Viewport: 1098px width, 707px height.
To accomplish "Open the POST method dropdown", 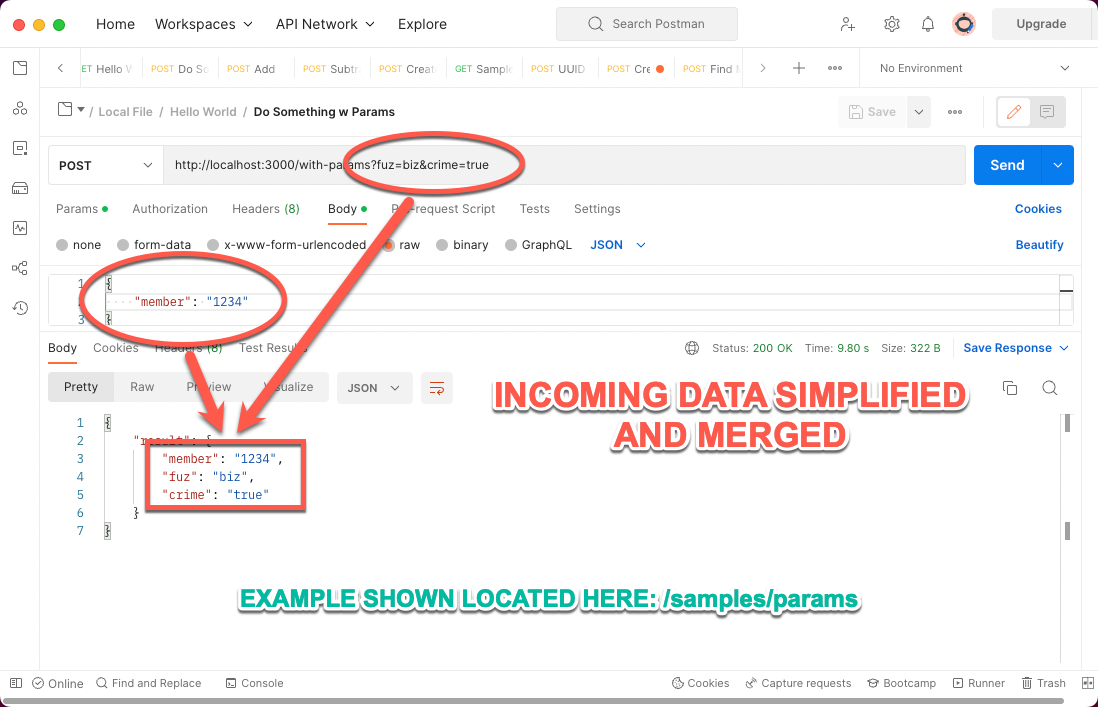I will tap(106, 165).
